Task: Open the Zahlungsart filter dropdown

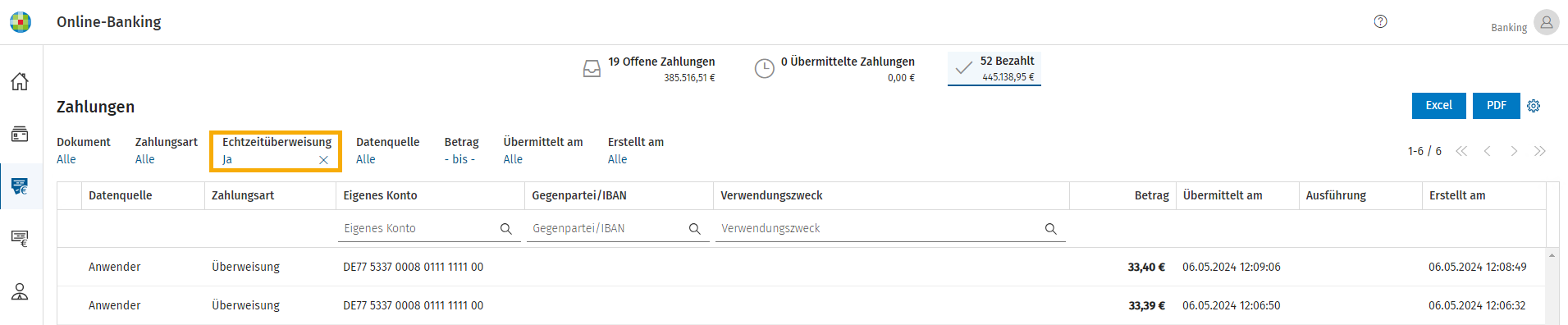Action: coord(167,151)
